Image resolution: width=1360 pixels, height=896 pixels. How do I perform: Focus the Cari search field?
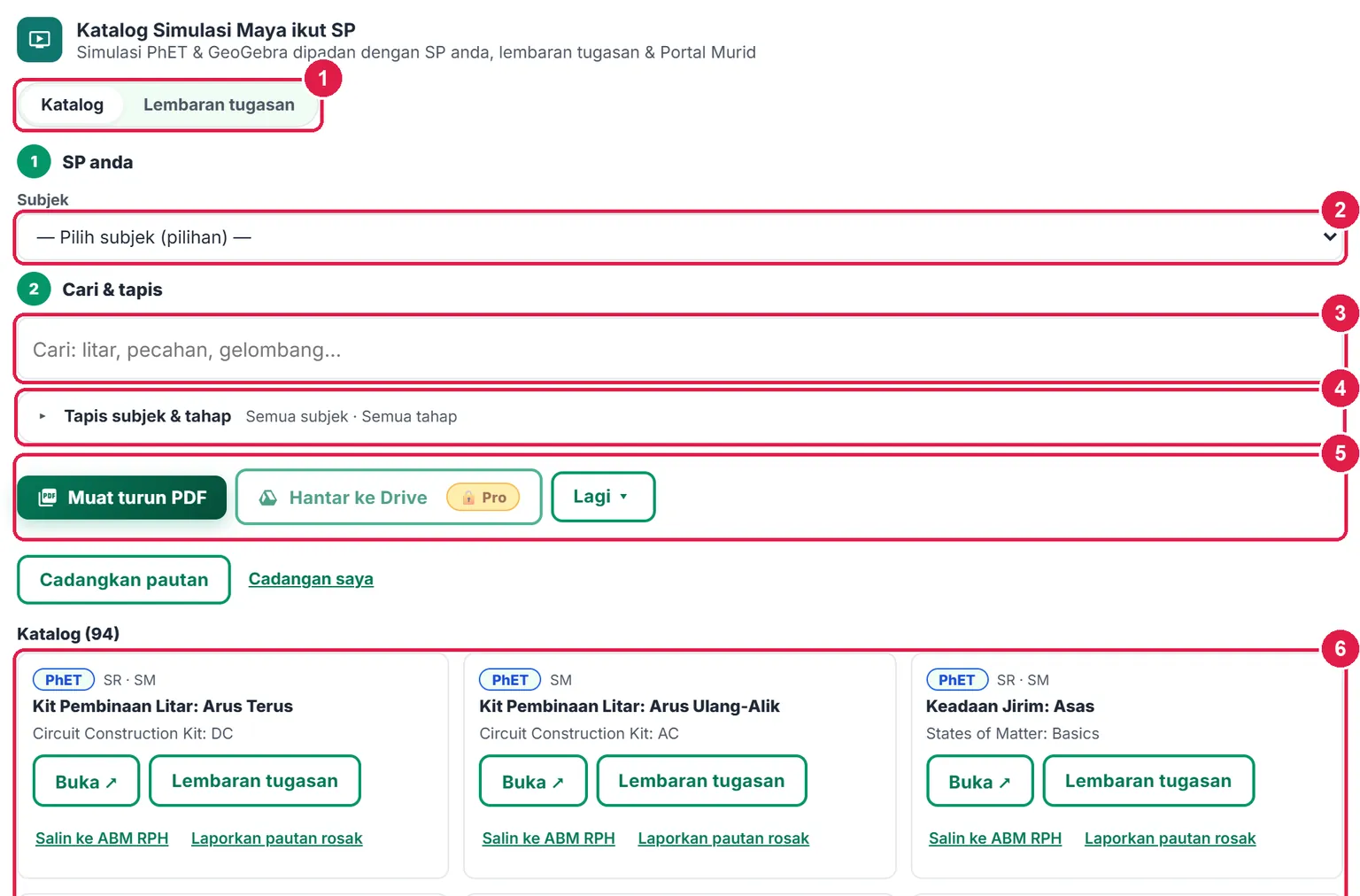tap(680, 350)
